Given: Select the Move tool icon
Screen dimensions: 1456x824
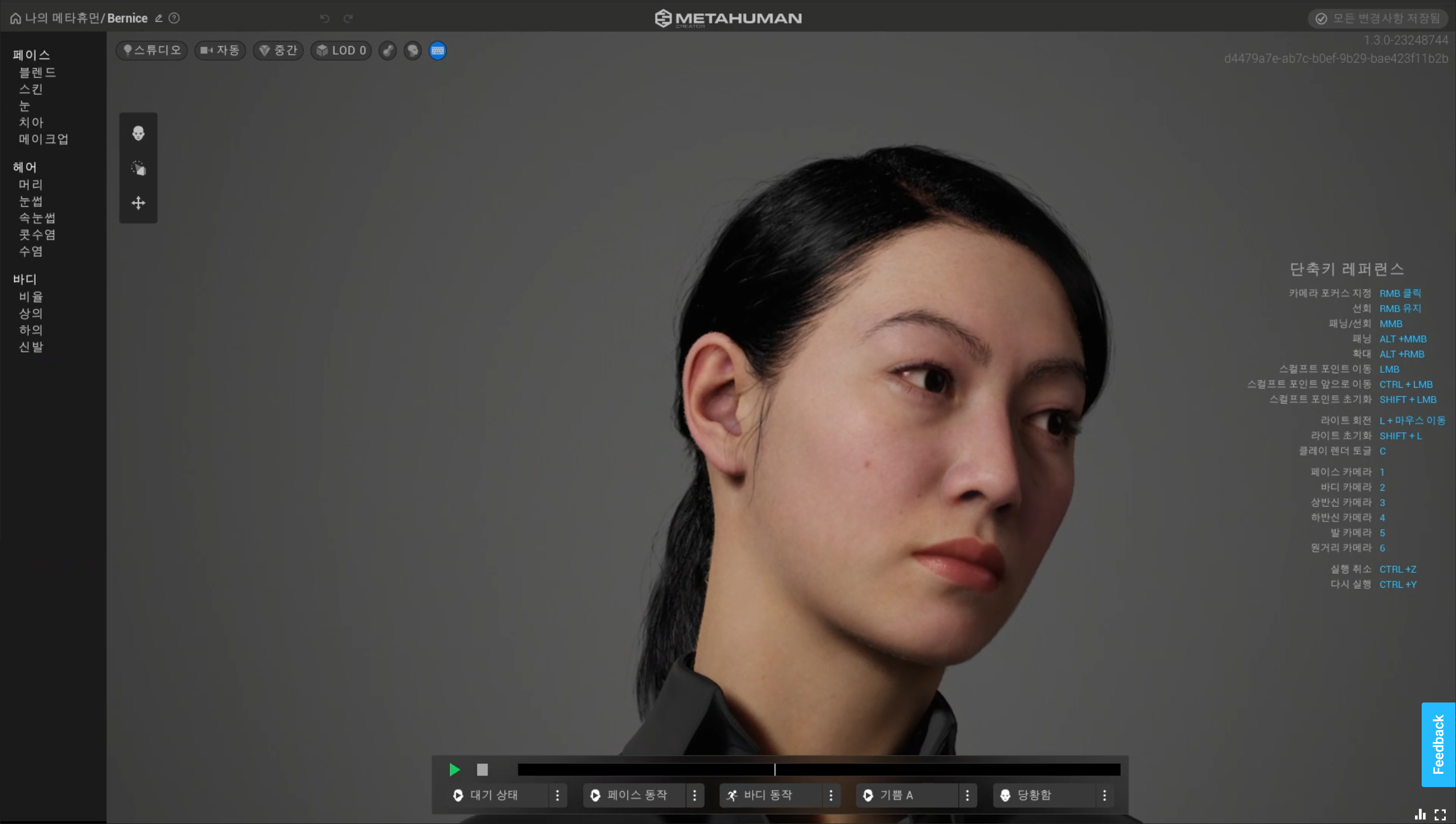Looking at the screenshot, I should pos(138,203).
